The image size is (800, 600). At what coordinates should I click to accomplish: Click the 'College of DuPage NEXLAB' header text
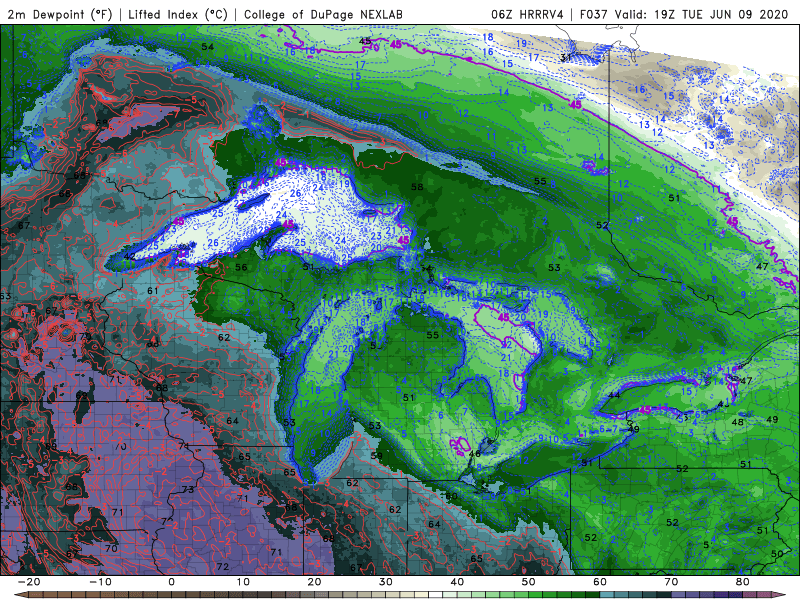(323, 14)
